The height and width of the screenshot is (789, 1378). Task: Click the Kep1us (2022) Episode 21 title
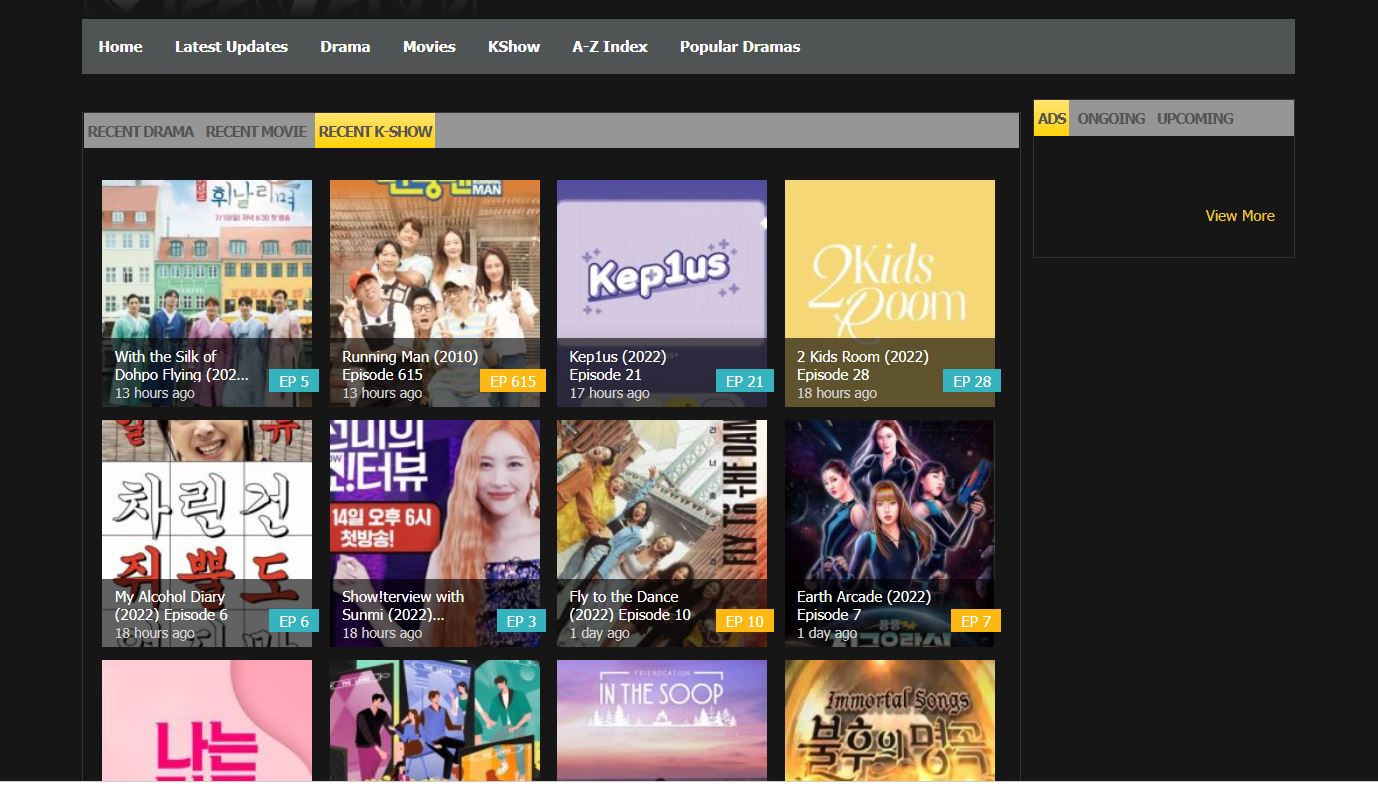point(618,366)
